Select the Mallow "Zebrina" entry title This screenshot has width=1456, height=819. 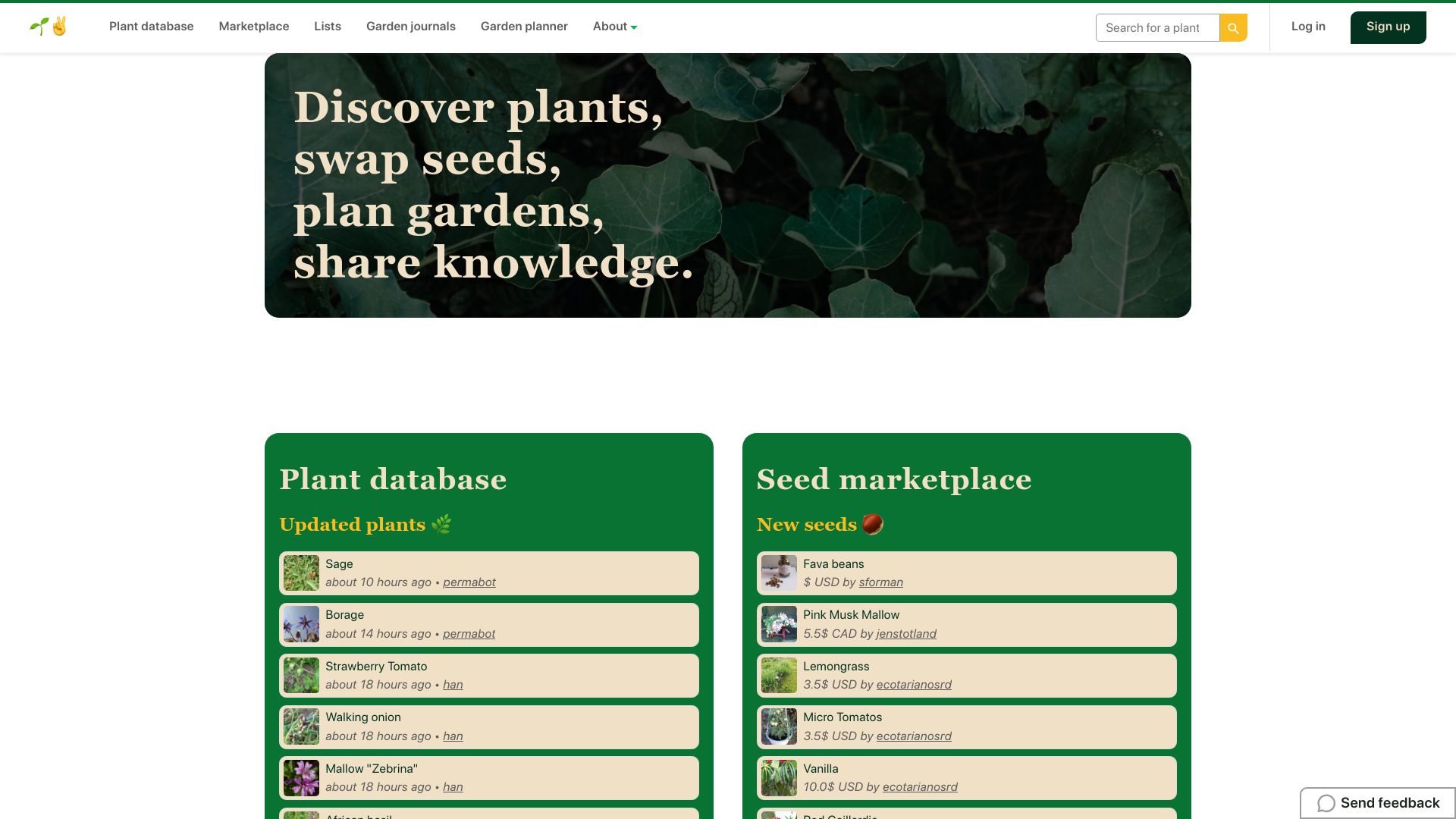pyautogui.click(x=372, y=769)
